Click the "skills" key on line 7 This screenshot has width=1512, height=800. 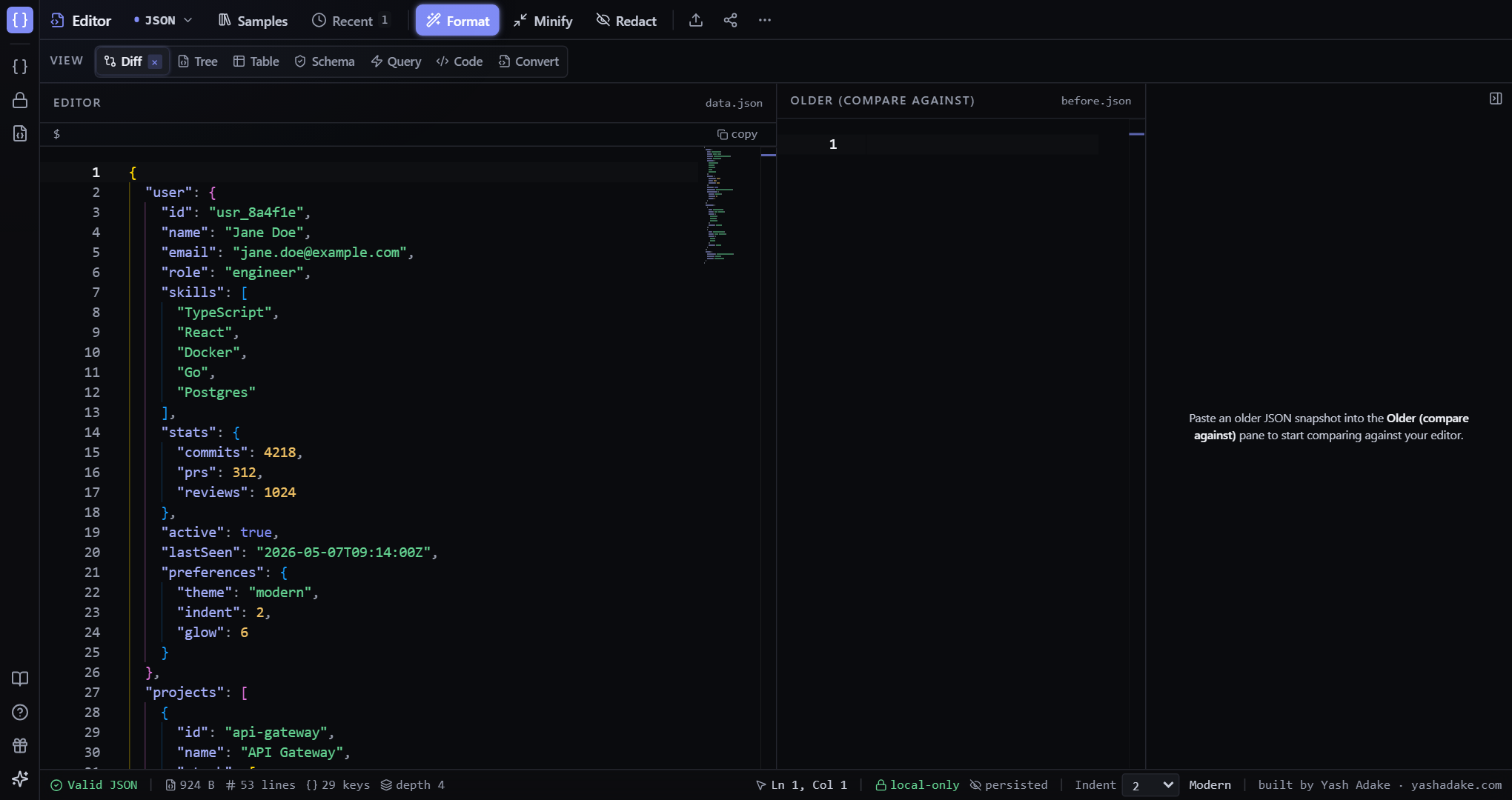[193, 293]
